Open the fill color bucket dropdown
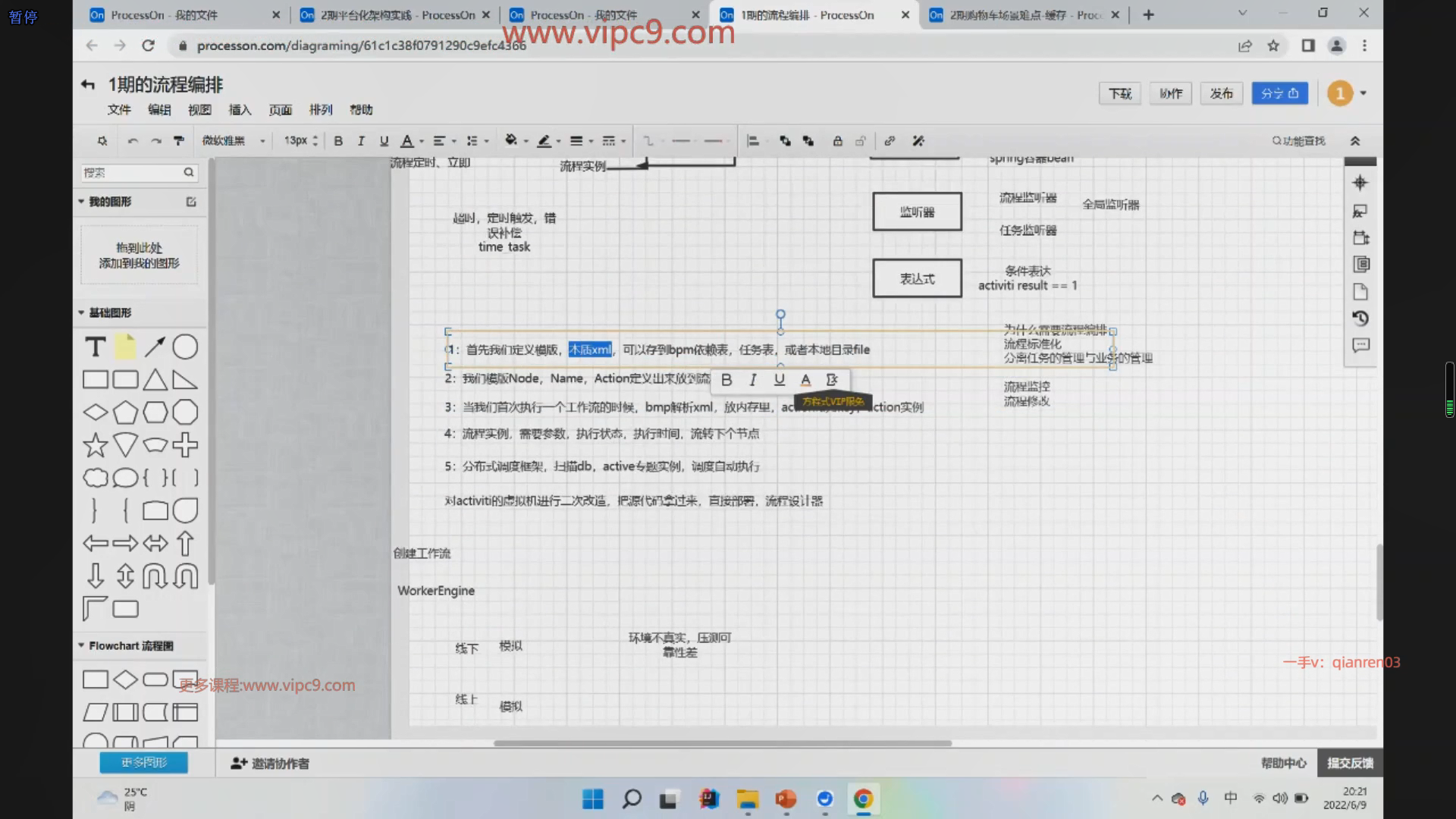Screen dimensions: 1456x819 [x=516, y=141]
